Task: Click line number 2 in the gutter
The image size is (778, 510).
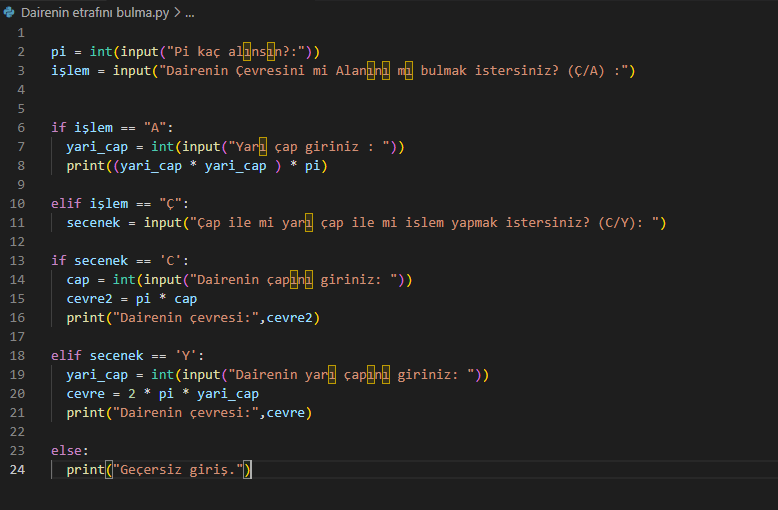Action: [x=21, y=52]
